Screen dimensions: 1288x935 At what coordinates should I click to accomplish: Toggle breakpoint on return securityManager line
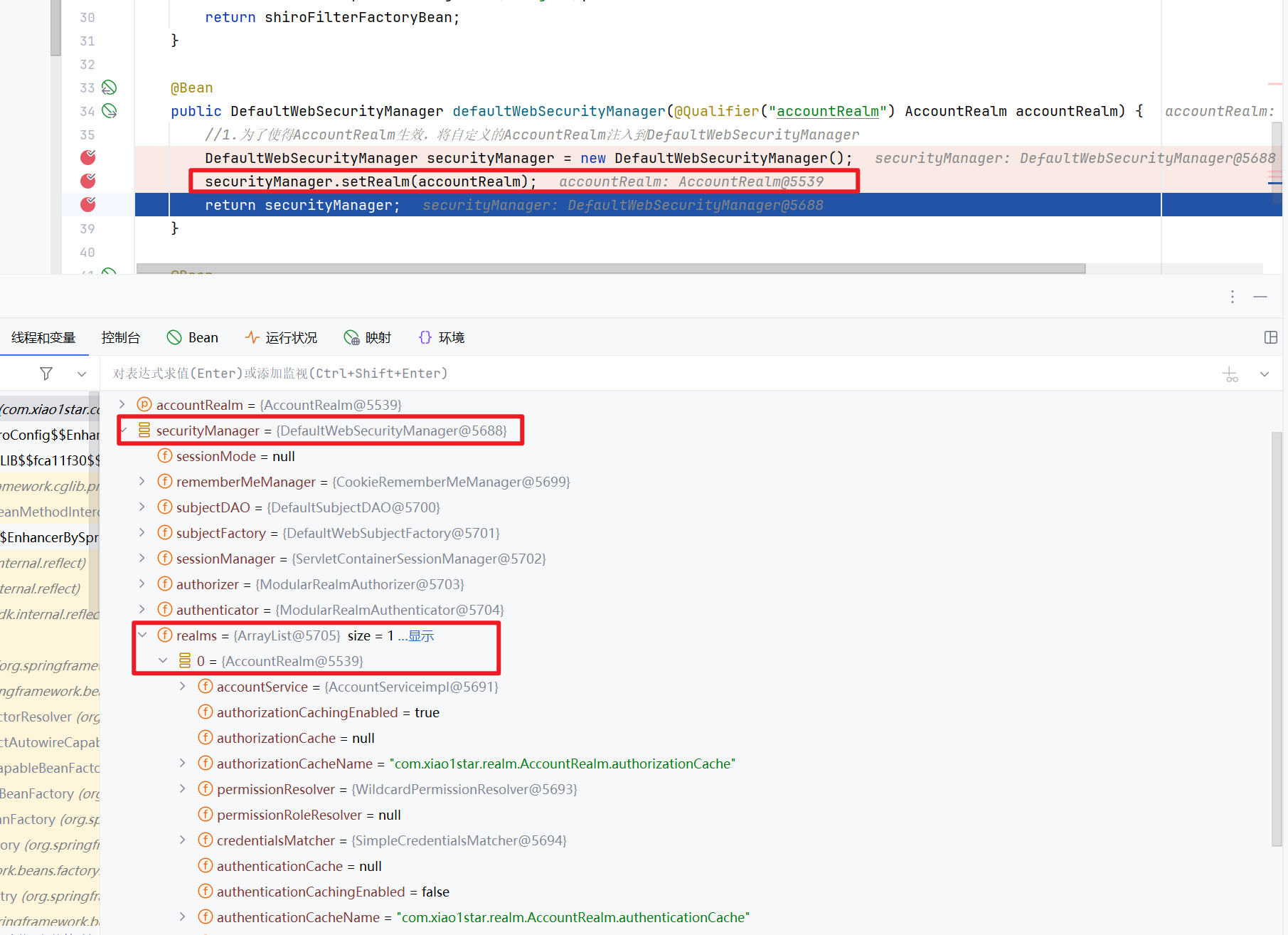[88, 205]
